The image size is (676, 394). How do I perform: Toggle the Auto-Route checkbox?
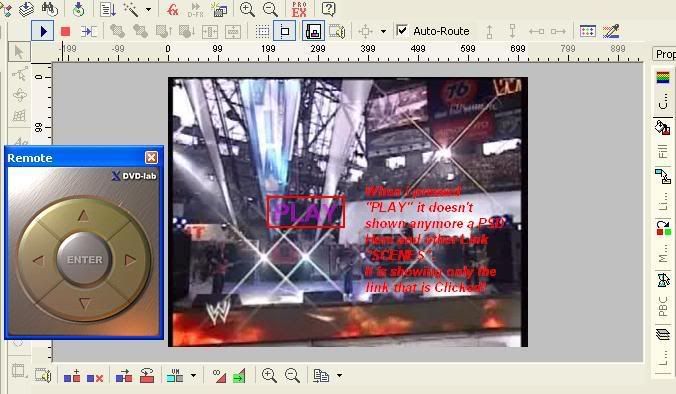(x=402, y=31)
